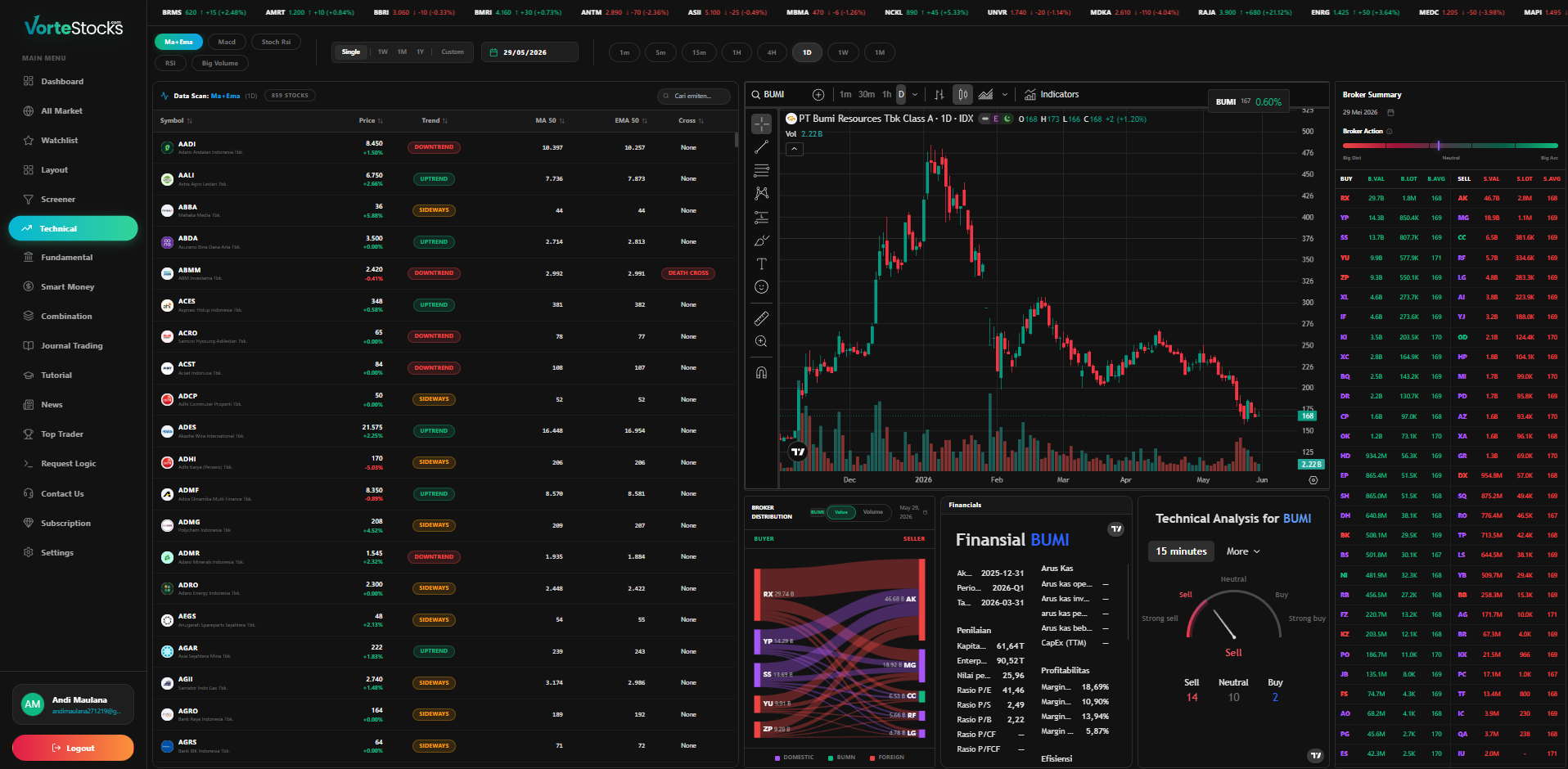Select the 15 minutes analysis button
This screenshot has height=769, width=1568.
click(x=1181, y=551)
